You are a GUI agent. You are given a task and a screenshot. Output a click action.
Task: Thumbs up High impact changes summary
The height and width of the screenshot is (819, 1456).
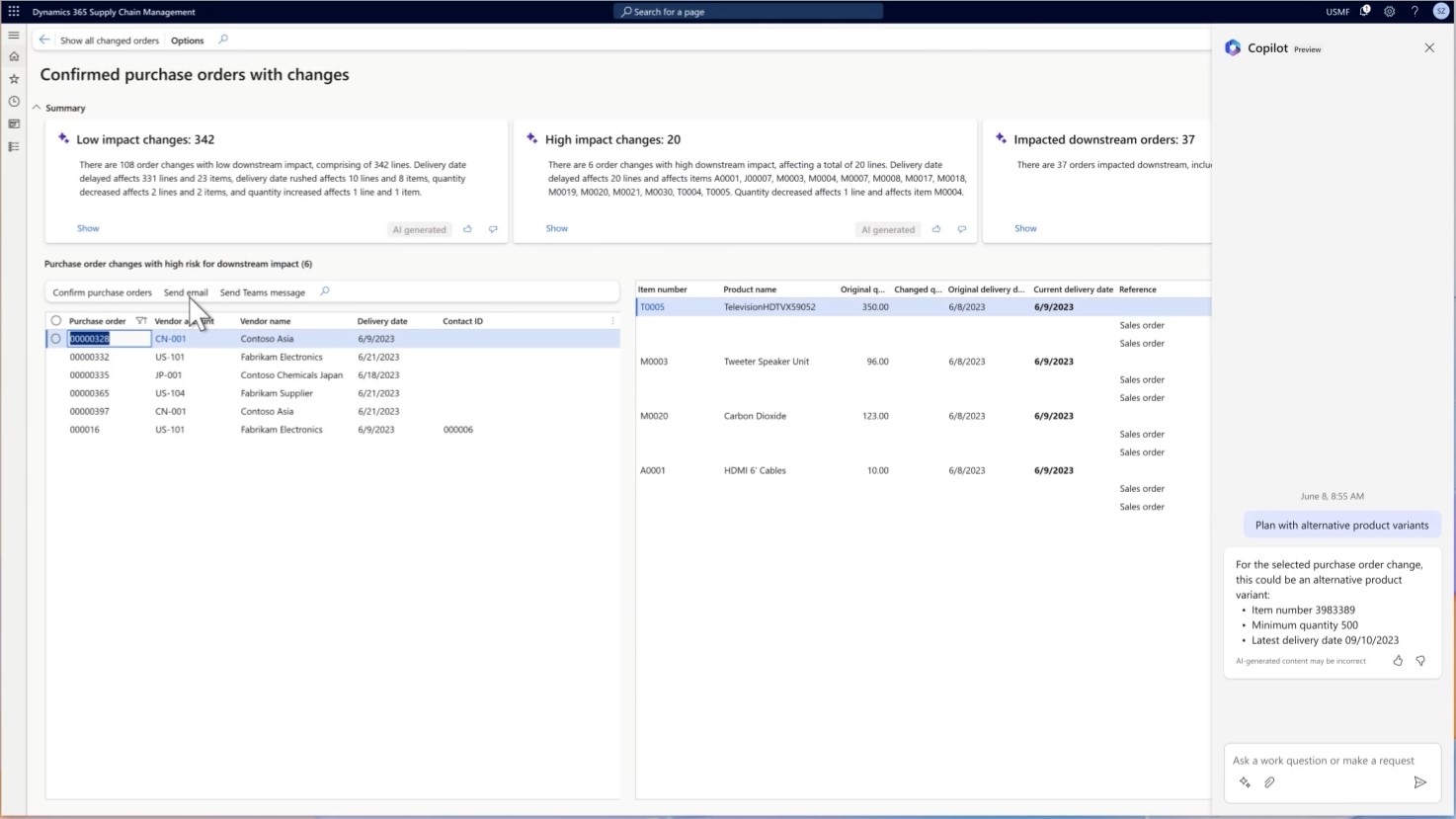pos(936,229)
